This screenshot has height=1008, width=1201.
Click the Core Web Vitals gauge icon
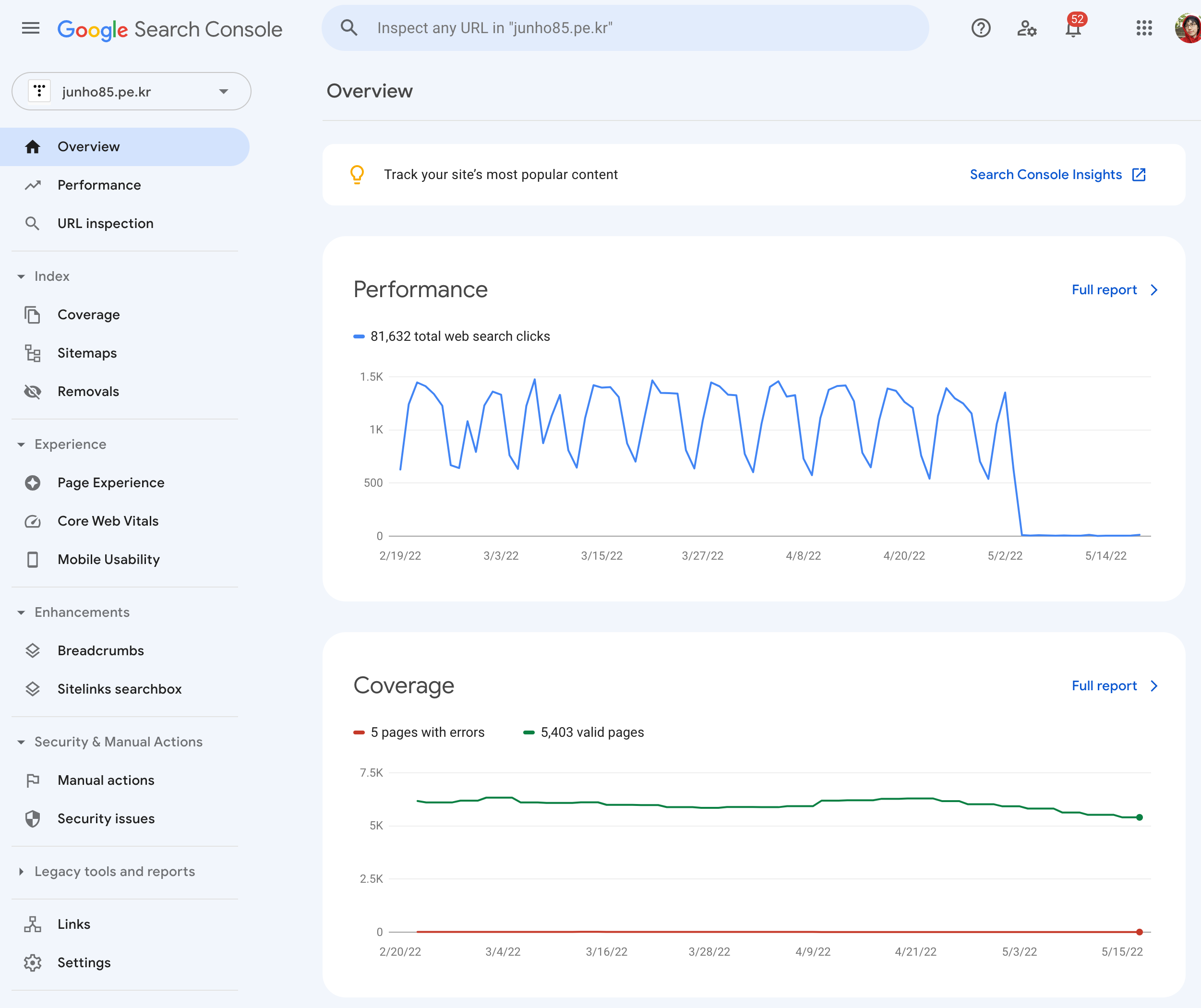tap(33, 521)
